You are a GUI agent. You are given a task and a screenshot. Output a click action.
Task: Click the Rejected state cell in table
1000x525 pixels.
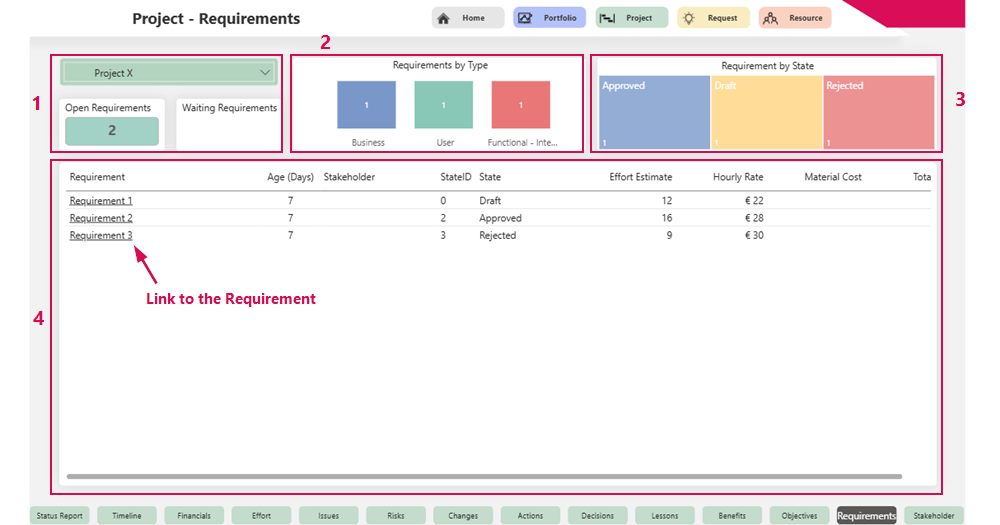(497, 235)
